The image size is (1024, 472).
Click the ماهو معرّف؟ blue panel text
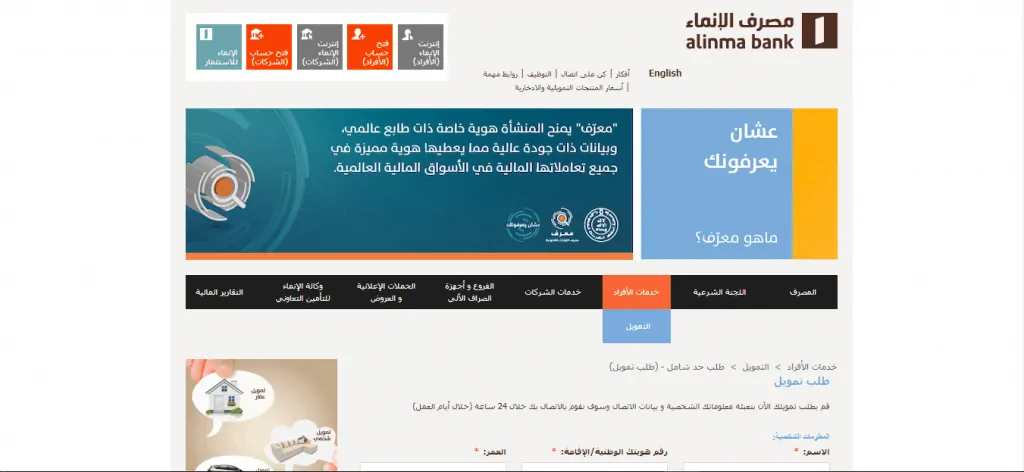pos(737,238)
